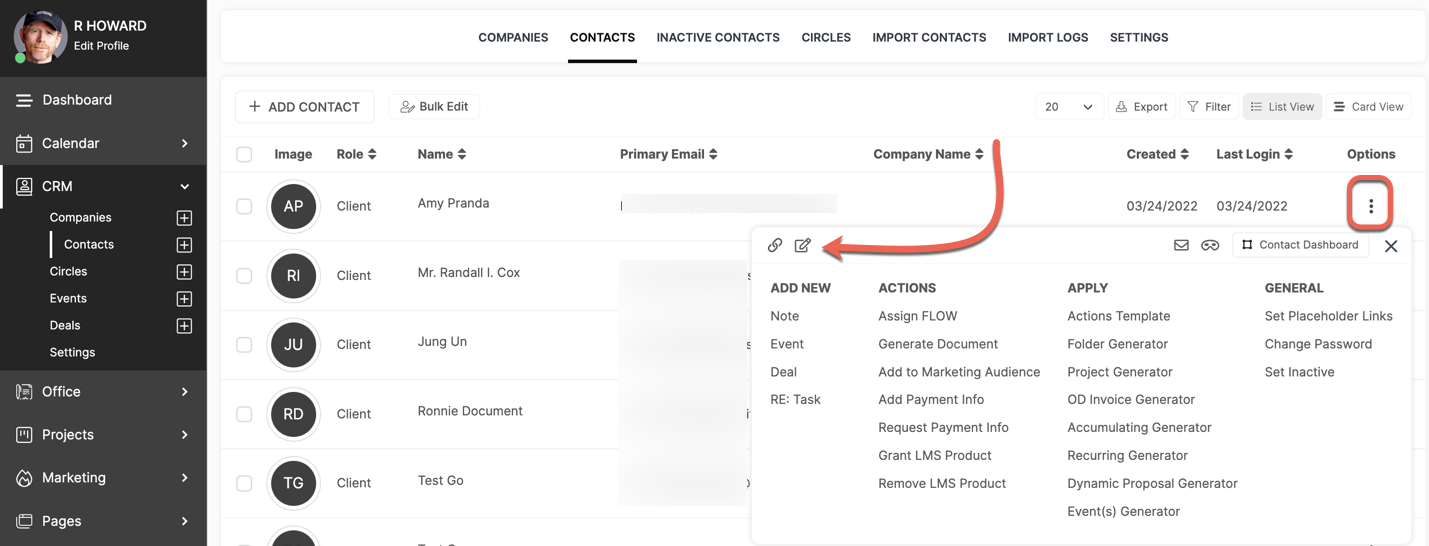Click the RI avatar for Randall Cox
Image resolution: width=1429 pixels, height=546 pixels.
293,275
